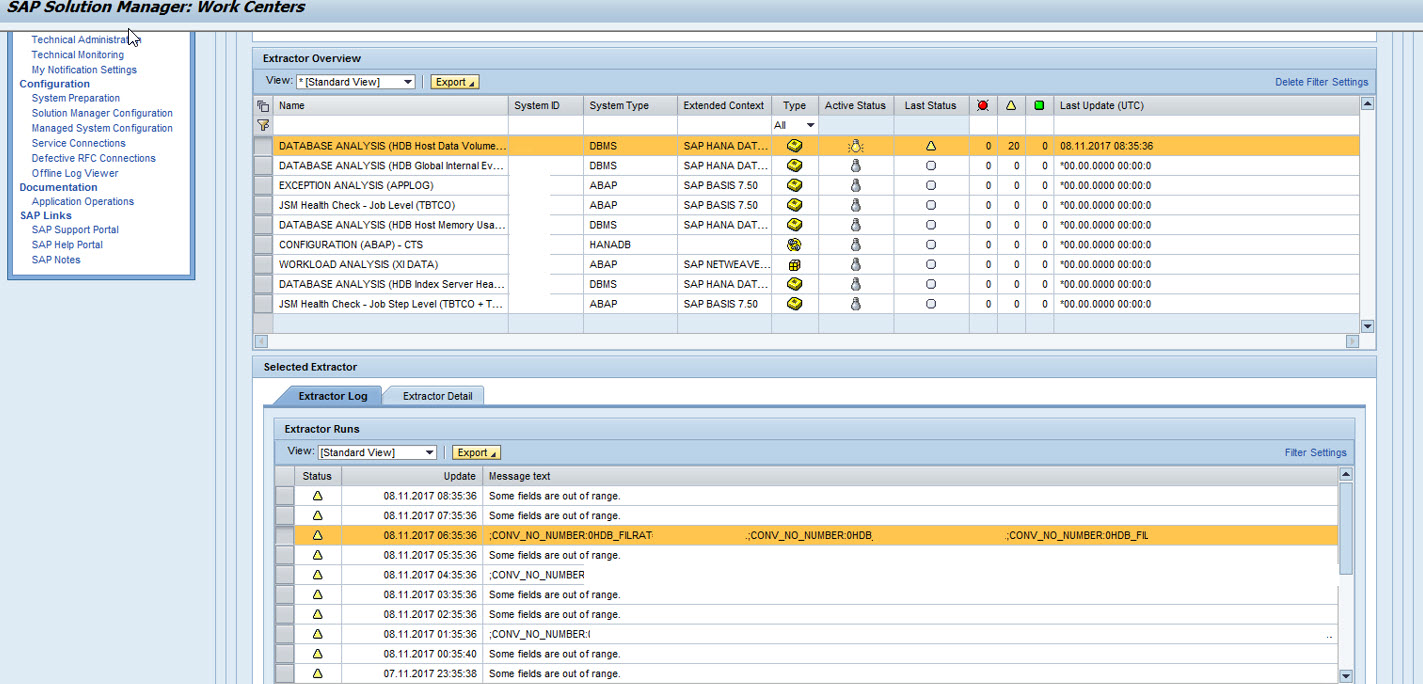Select row marker of the 08.11.2017 02:35:36 run
The width and height of the screenshot is (1423, 684).
(x=284, y=614)
